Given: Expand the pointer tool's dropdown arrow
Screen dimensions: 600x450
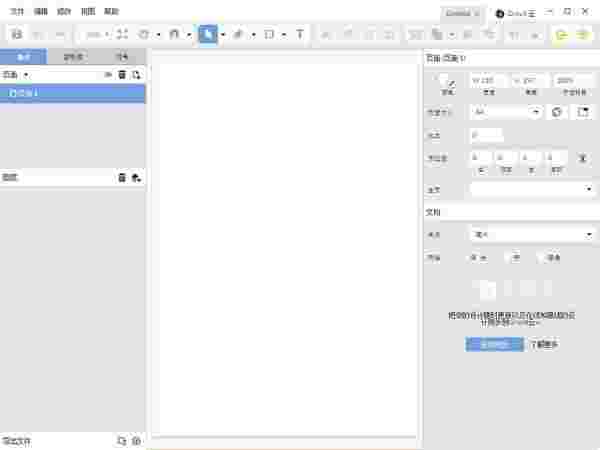Looking at the screenshot, I should click(223, 35).
